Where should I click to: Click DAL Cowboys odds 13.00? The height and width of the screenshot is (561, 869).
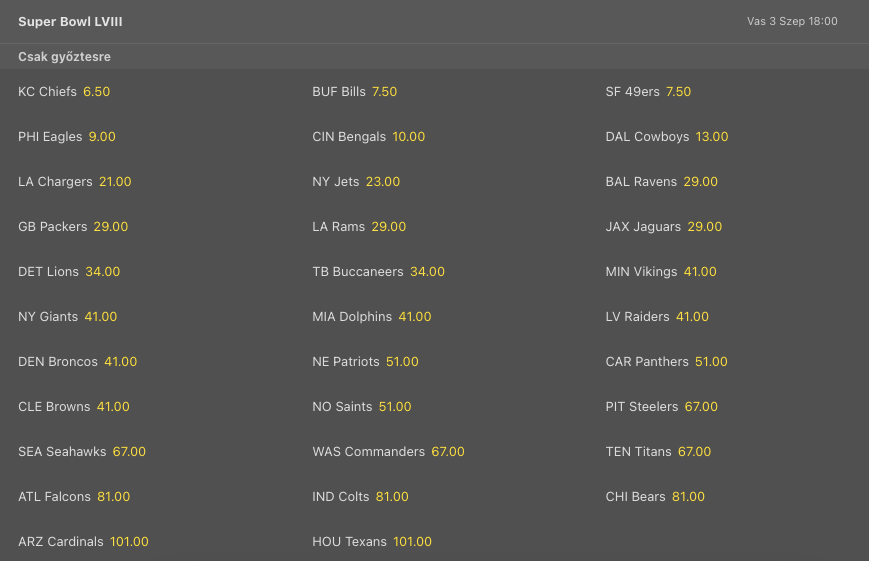(x=712, y=137)
